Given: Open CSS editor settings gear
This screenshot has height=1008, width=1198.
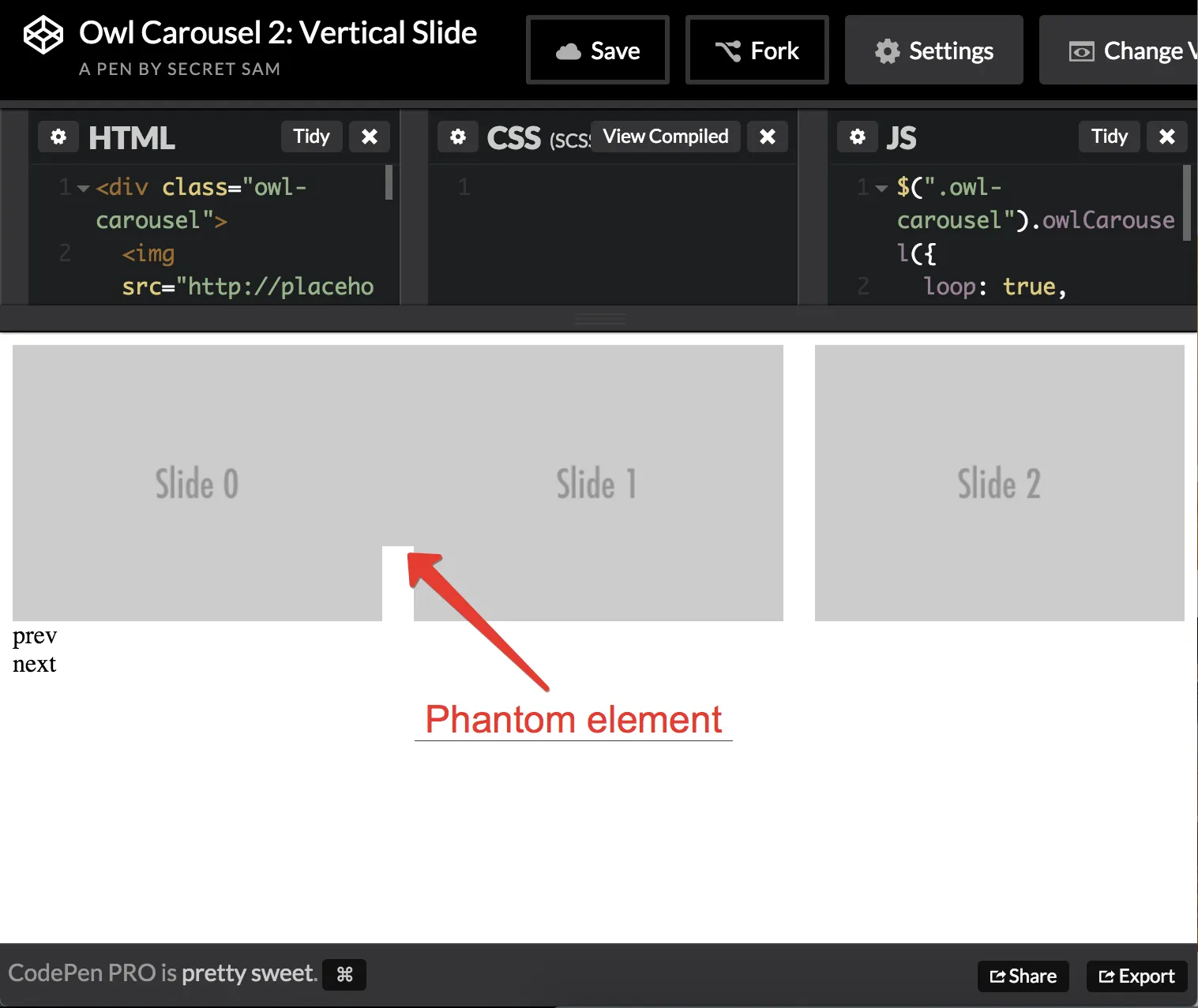Looking at the screenshot, I should pyautogui.click(x=458, y=137).
